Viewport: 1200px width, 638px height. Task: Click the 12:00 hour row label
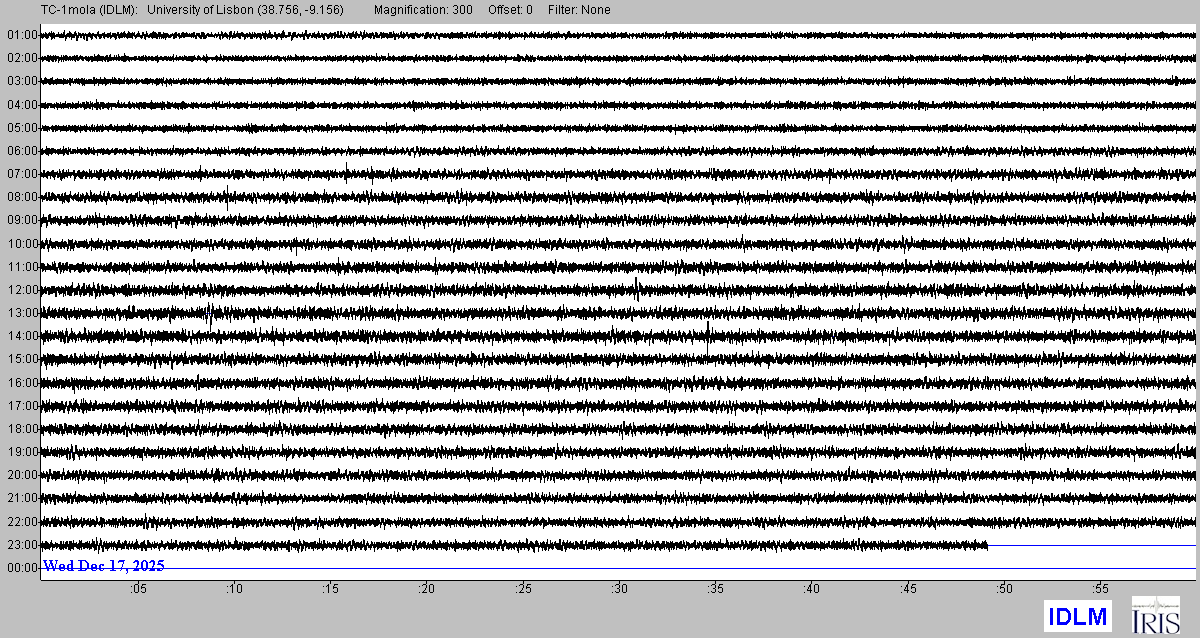coord(22,290)
